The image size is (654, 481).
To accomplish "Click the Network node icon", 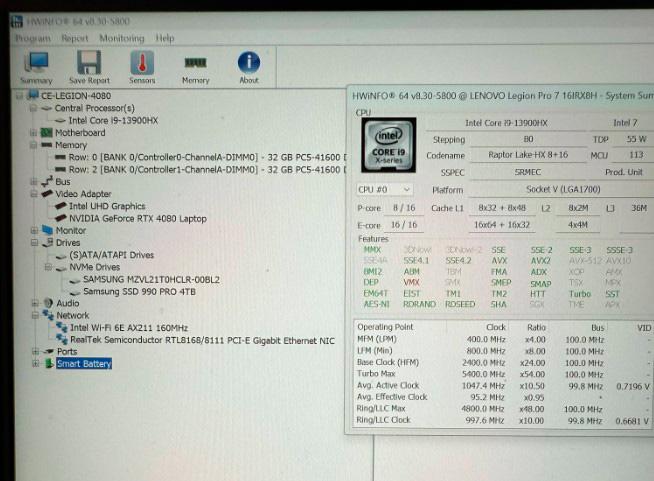I will click(48, 315).
